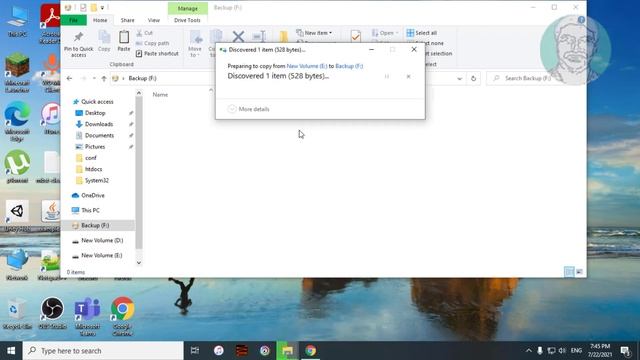Select New Volume (E:) in sidebar
The image size is (640, 360).
[102, 256]
